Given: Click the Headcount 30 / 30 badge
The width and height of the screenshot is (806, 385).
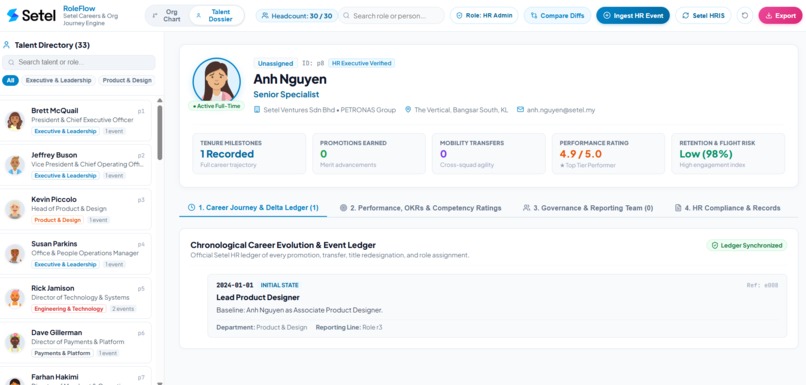Looking at the screenshot, I should point(297,15).
